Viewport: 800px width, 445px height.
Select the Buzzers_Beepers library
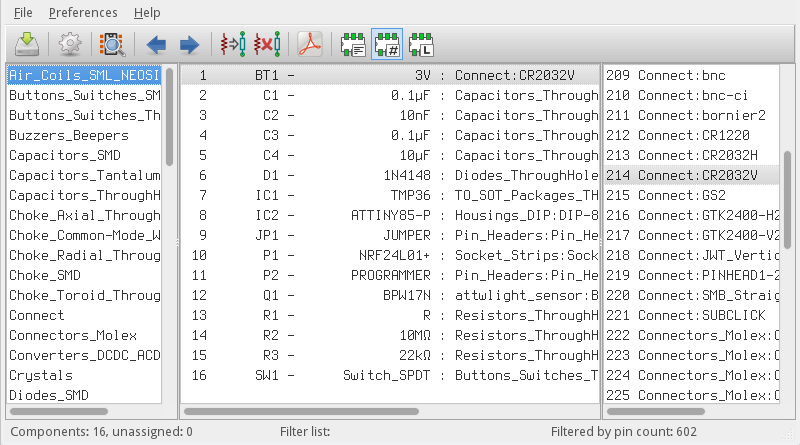pyautogui.click(x=84, y=135)
